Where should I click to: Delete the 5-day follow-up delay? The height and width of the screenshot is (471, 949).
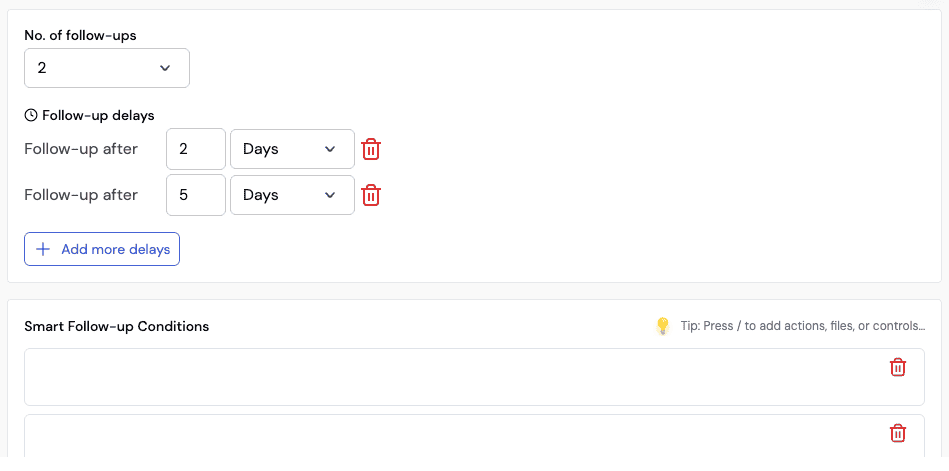[371, 195]
